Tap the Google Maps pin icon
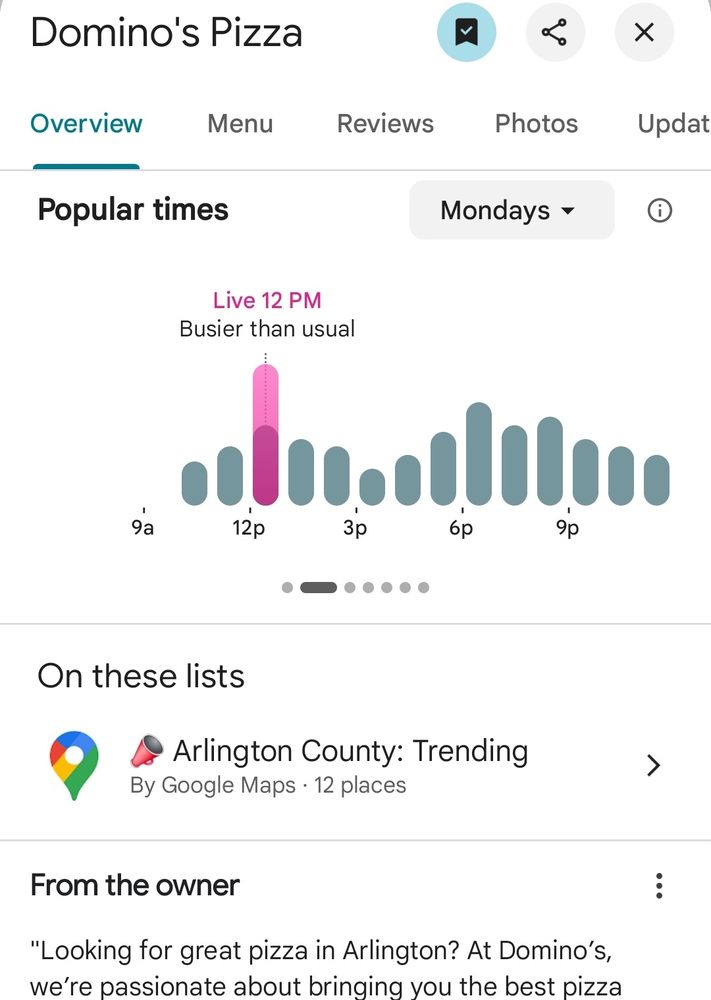The image size is (711, 1000). (74, 765)
